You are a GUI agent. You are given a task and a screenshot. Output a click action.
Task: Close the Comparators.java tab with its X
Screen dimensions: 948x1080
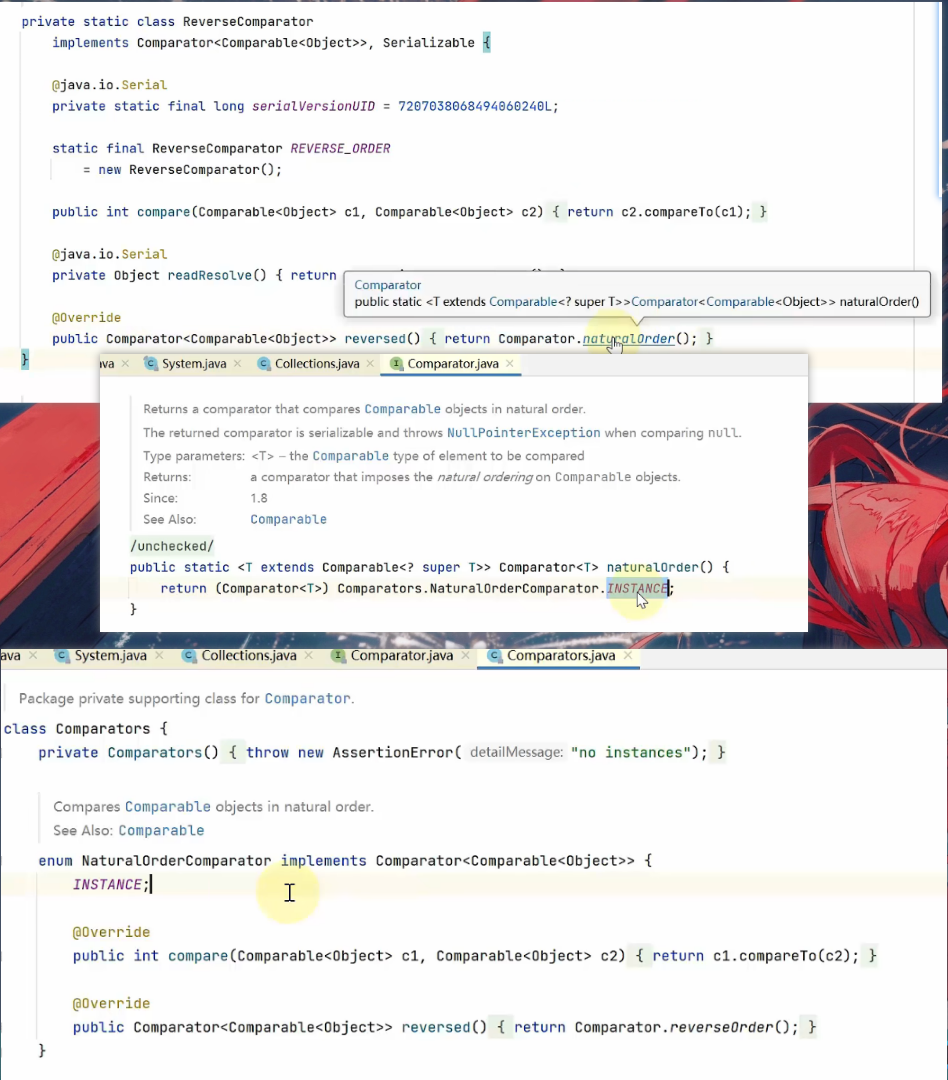pyautogui.click(x=627, y=655)
